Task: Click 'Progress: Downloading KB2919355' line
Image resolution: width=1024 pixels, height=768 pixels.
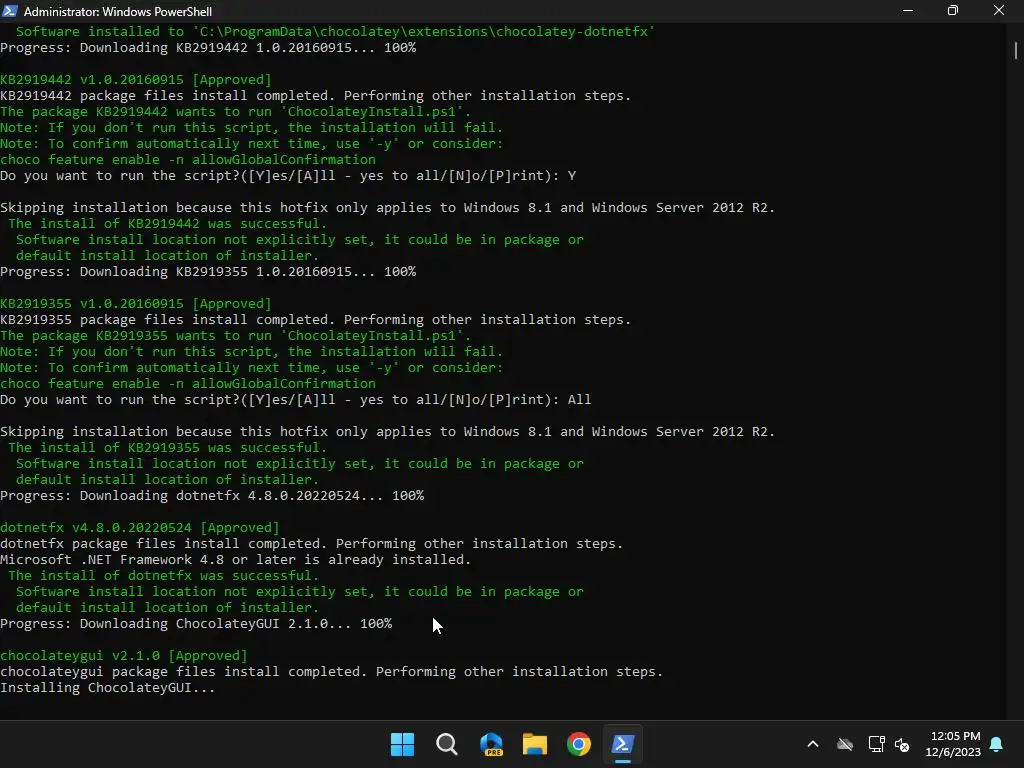Action: 208,272
